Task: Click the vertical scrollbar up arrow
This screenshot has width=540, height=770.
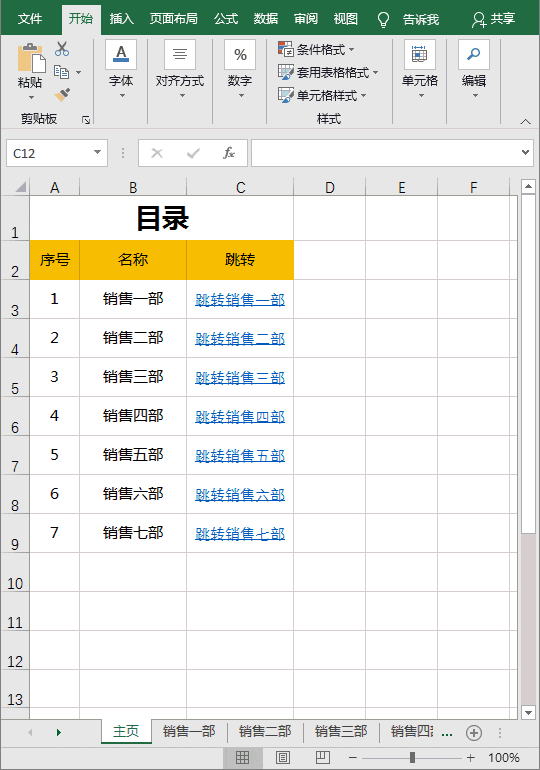Action: [x=528, y=187]
